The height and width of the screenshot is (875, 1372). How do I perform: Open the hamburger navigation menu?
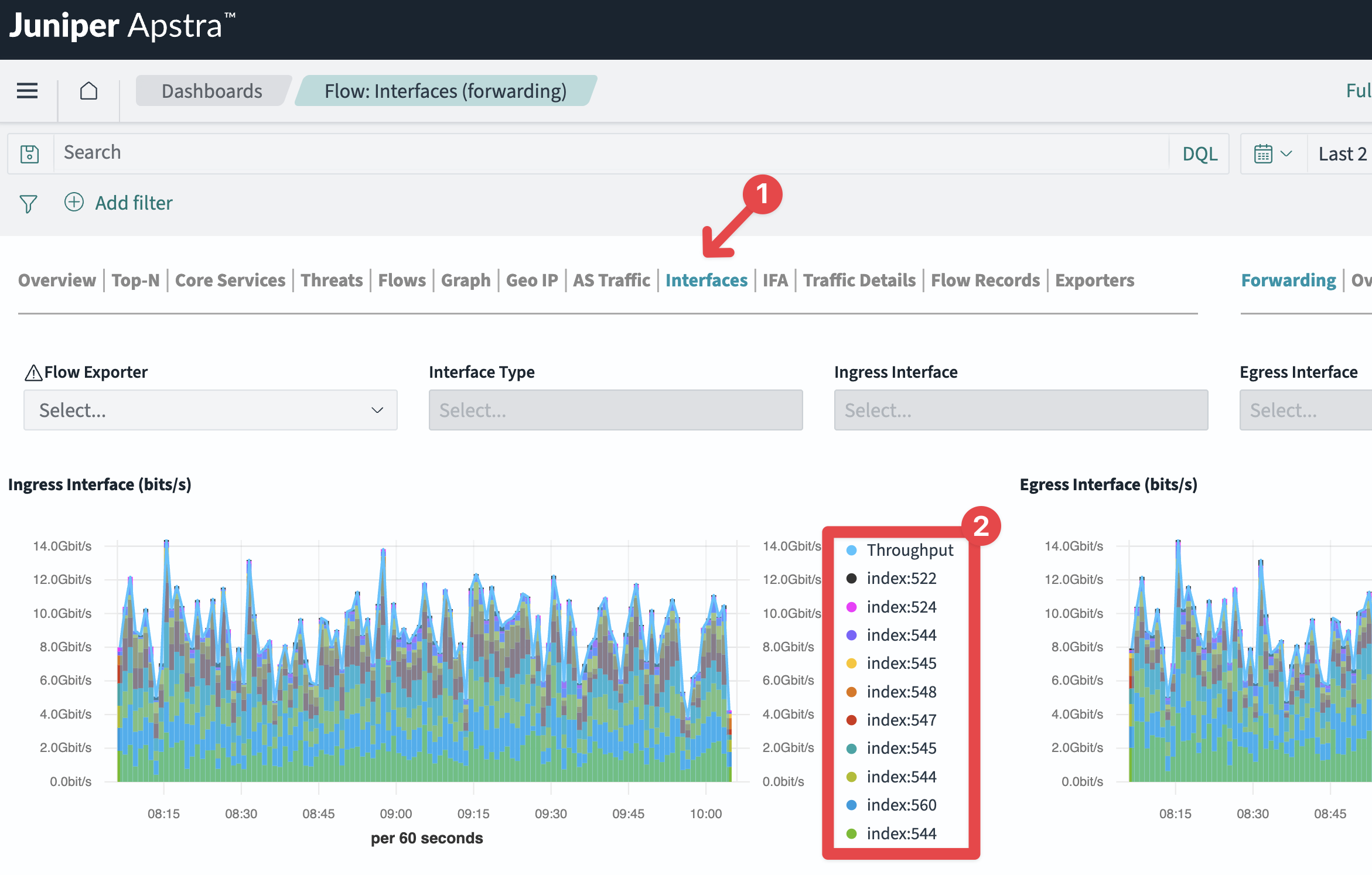tap(27, 91)
